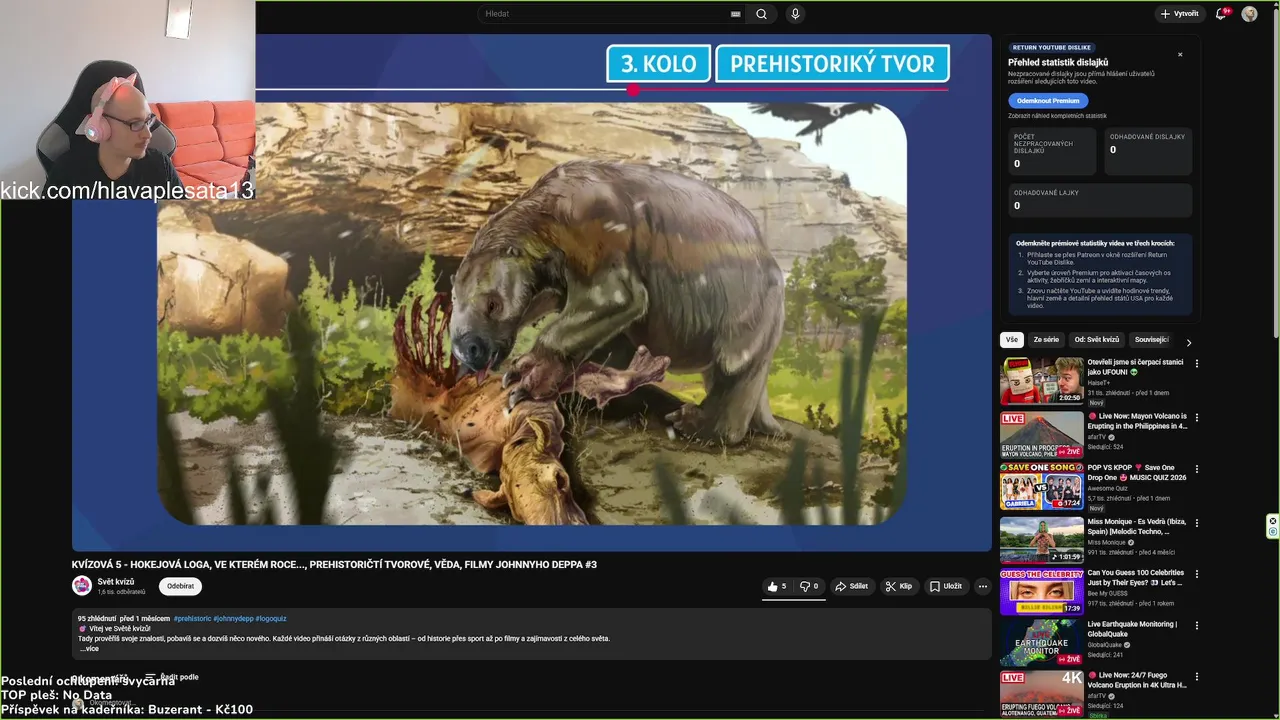Click Sdílet share button
Screen dimensions: 1280x720
852,587
